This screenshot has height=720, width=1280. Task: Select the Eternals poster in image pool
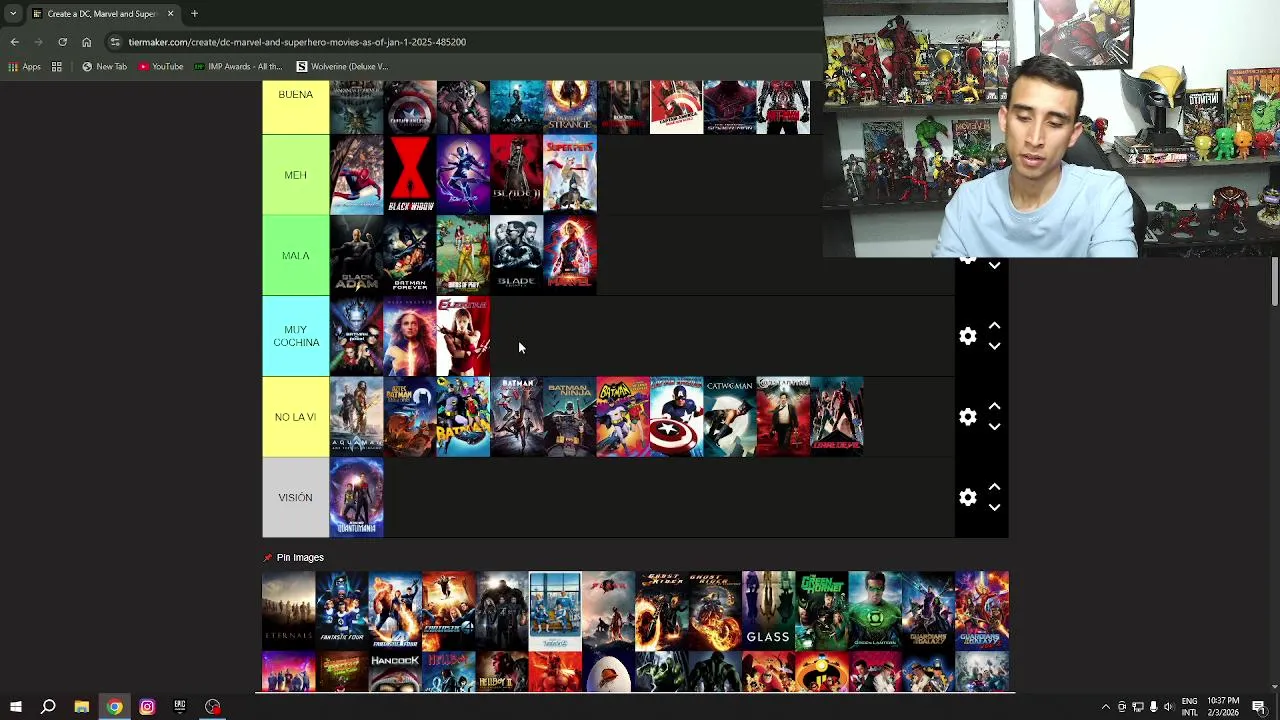(288, 610)
